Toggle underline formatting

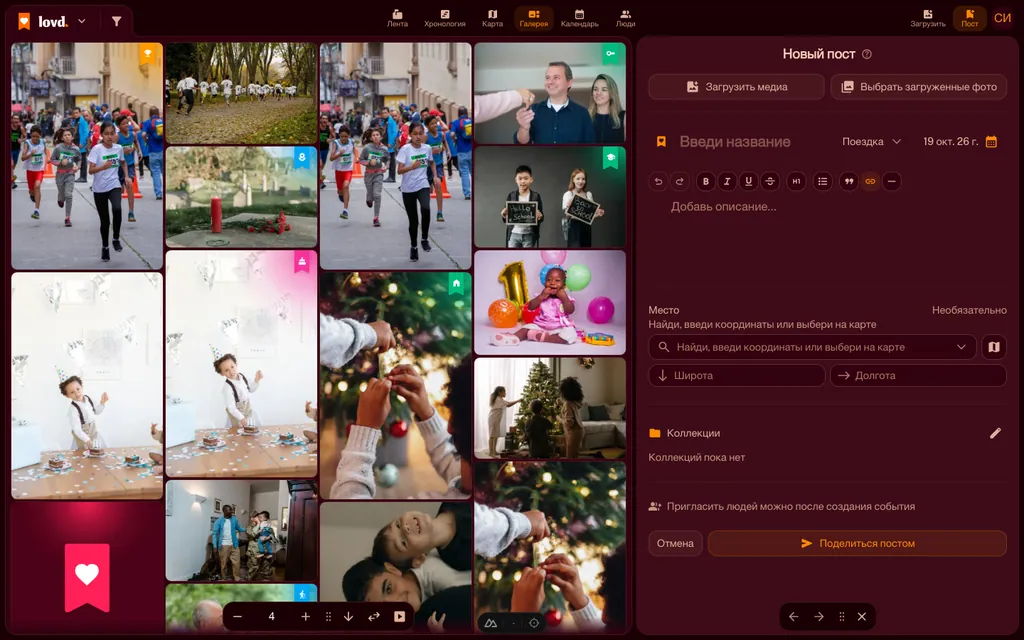click(x=748, y=182)
